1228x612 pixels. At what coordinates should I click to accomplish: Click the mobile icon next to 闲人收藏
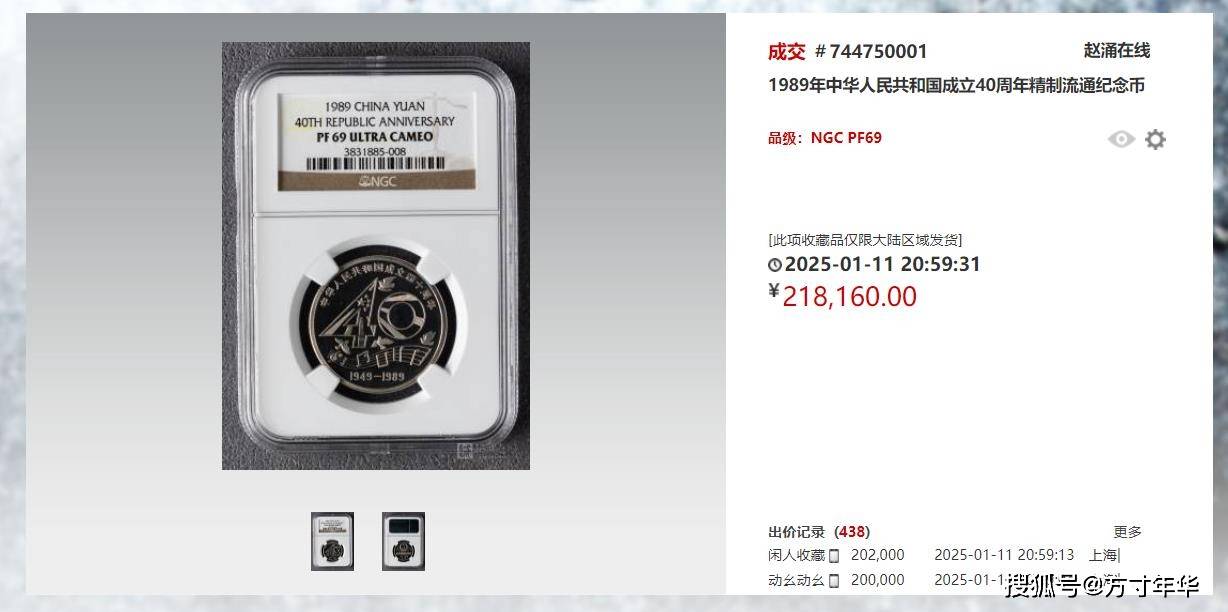(x=834, y=556)
